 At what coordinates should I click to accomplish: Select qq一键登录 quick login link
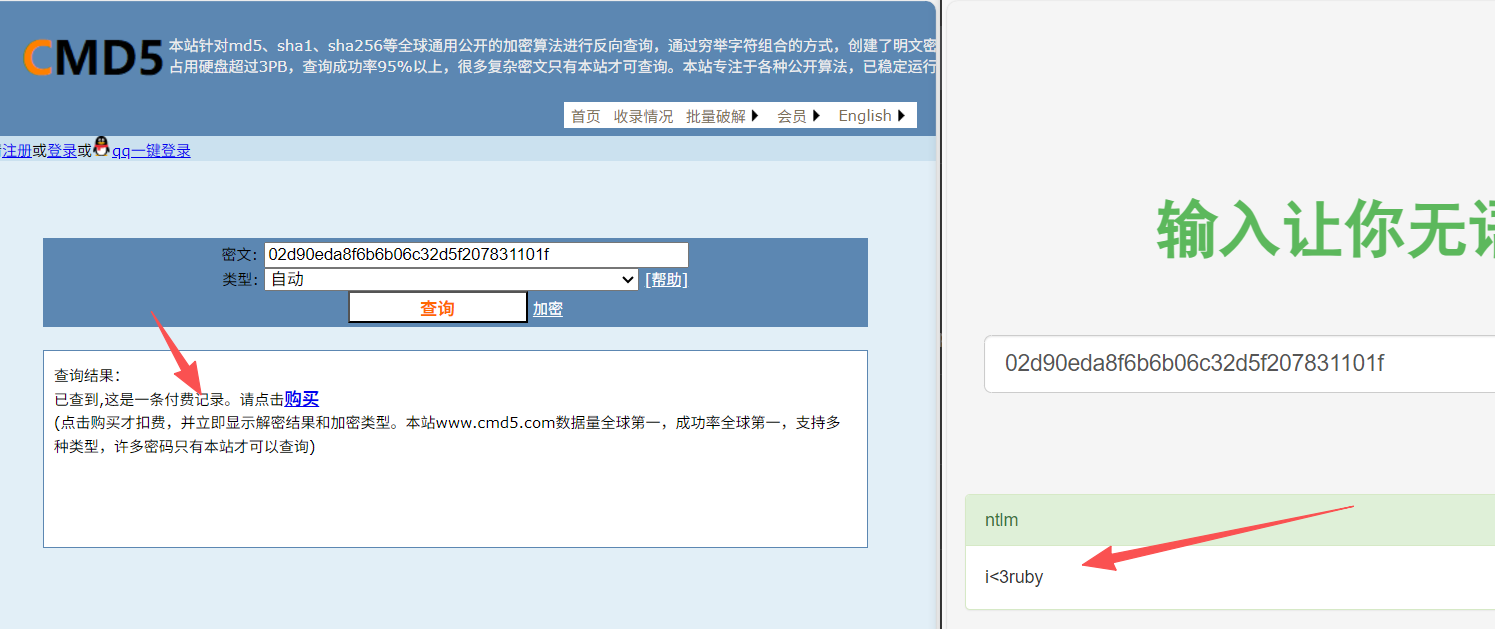tap(151, 151)
